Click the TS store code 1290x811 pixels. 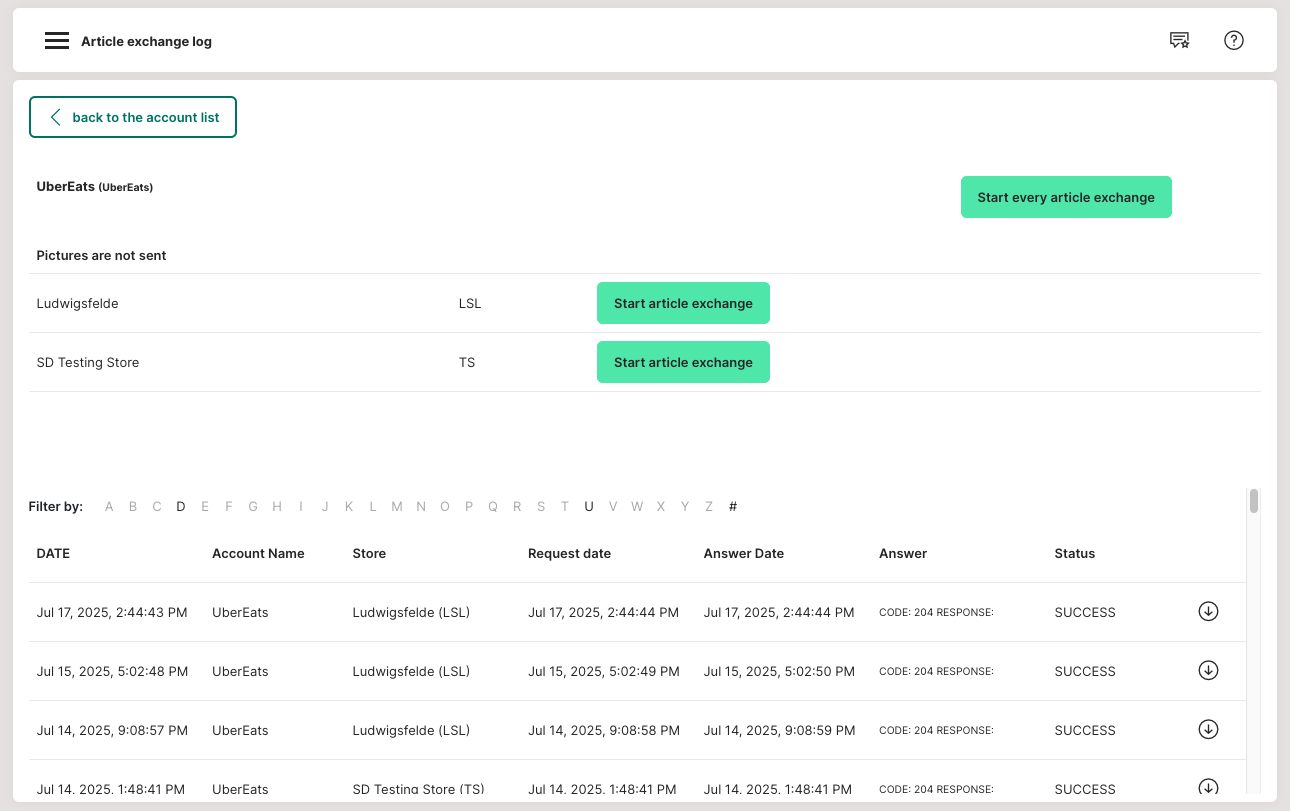[467, 362]
